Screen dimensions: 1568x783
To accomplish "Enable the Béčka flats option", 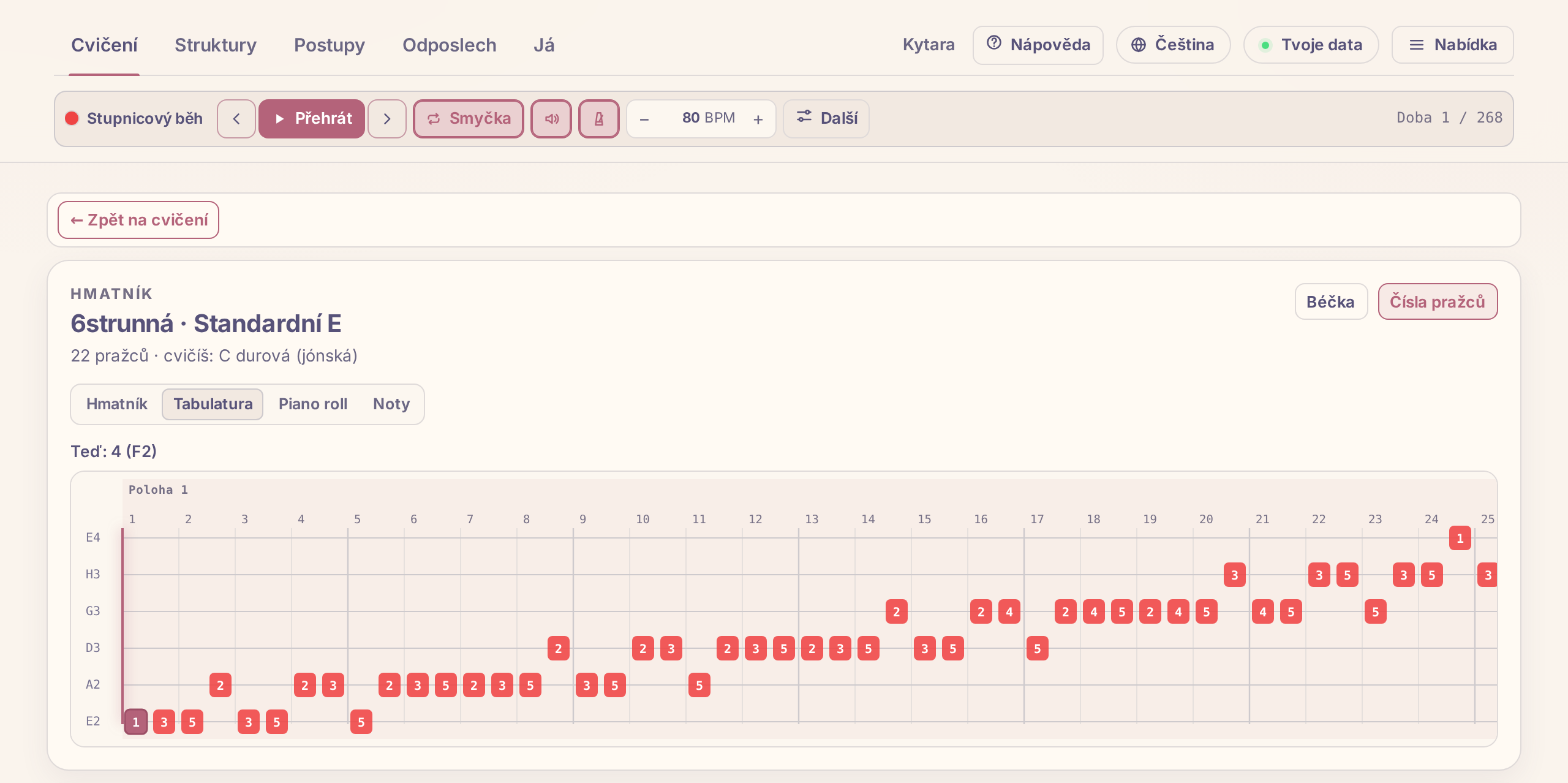I will click(x=1331, y=301).
